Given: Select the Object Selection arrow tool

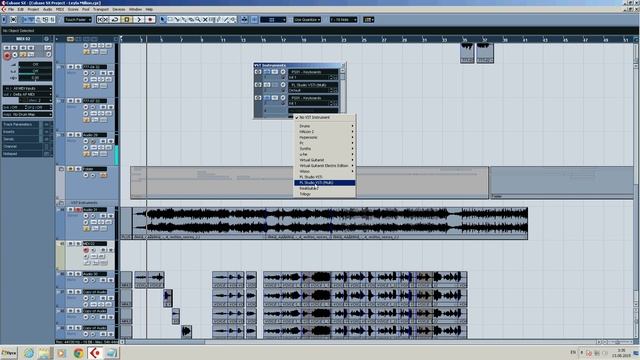Looking at the screenshot, I should (x=162, y=20).
